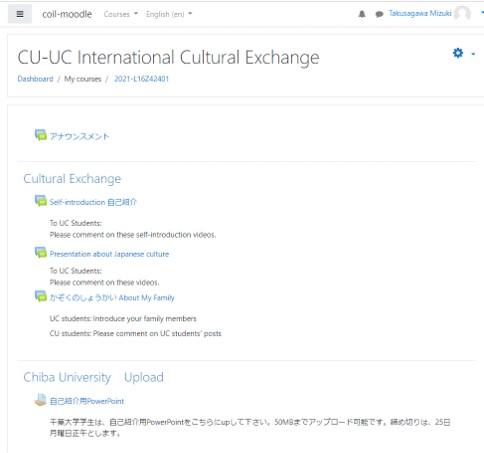The height and width of the screenshot is (453, 484).
Task: Click 'Please comment on these videos.' text
Action: coord(104,283)
